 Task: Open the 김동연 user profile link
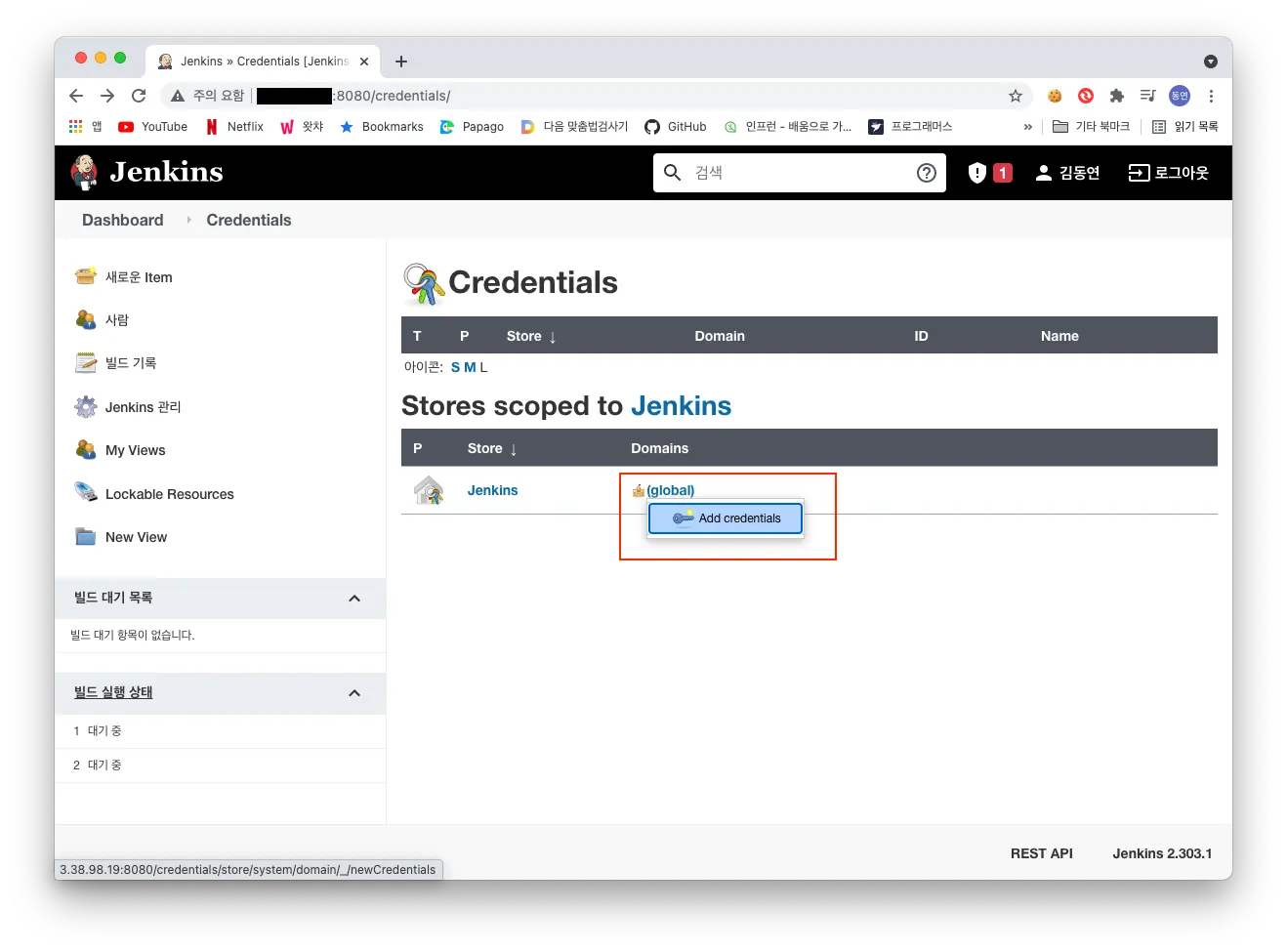tap(1067, 173)
